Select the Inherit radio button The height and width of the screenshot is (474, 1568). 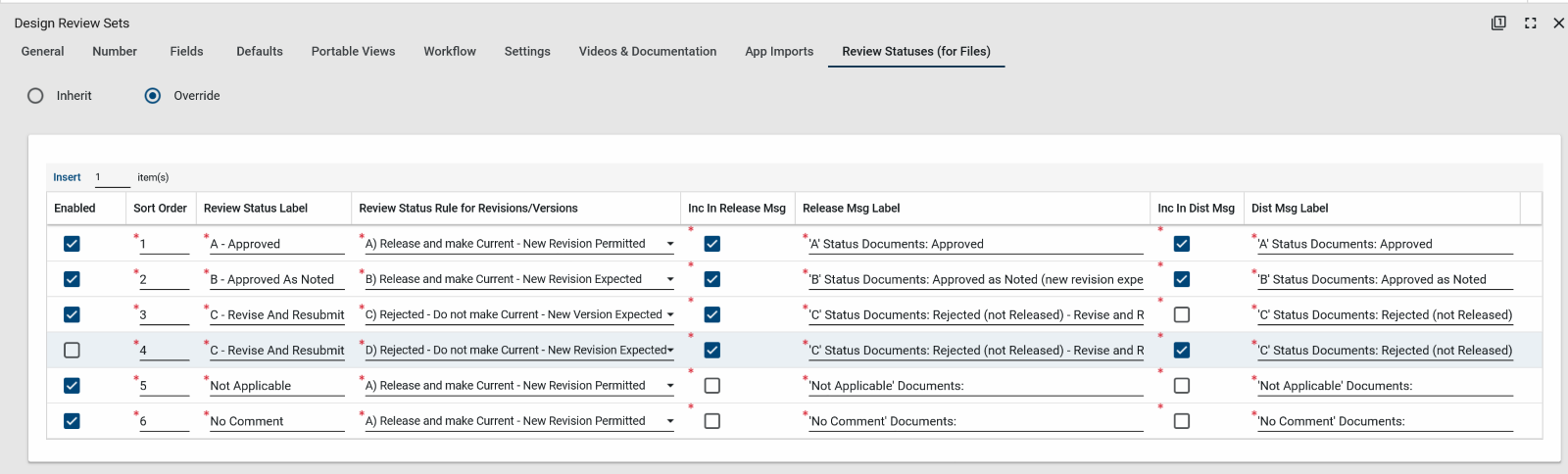point(36,96)
